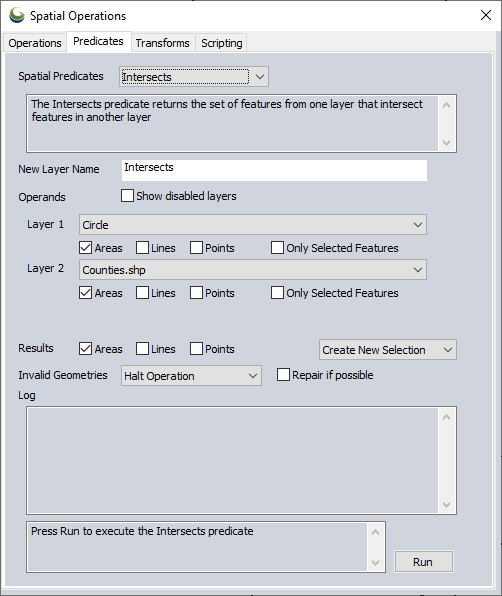The width and height of the screenshot is (502, 596).
Task: Open Create New Selection dropdown
Action: (x=388, y=350)
